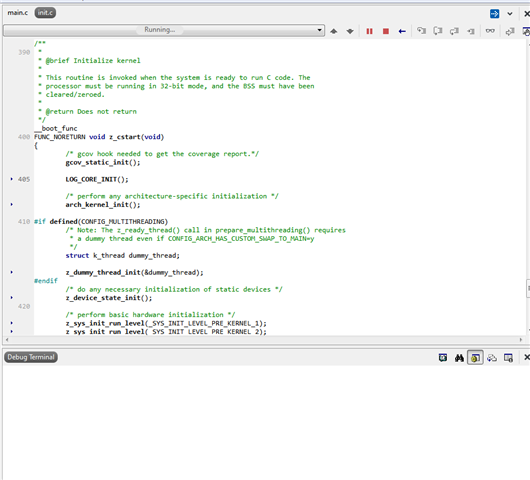Click horizontal scrollbar right arrow of editor
Screen dimensions: 530x480
pos(521,340)
